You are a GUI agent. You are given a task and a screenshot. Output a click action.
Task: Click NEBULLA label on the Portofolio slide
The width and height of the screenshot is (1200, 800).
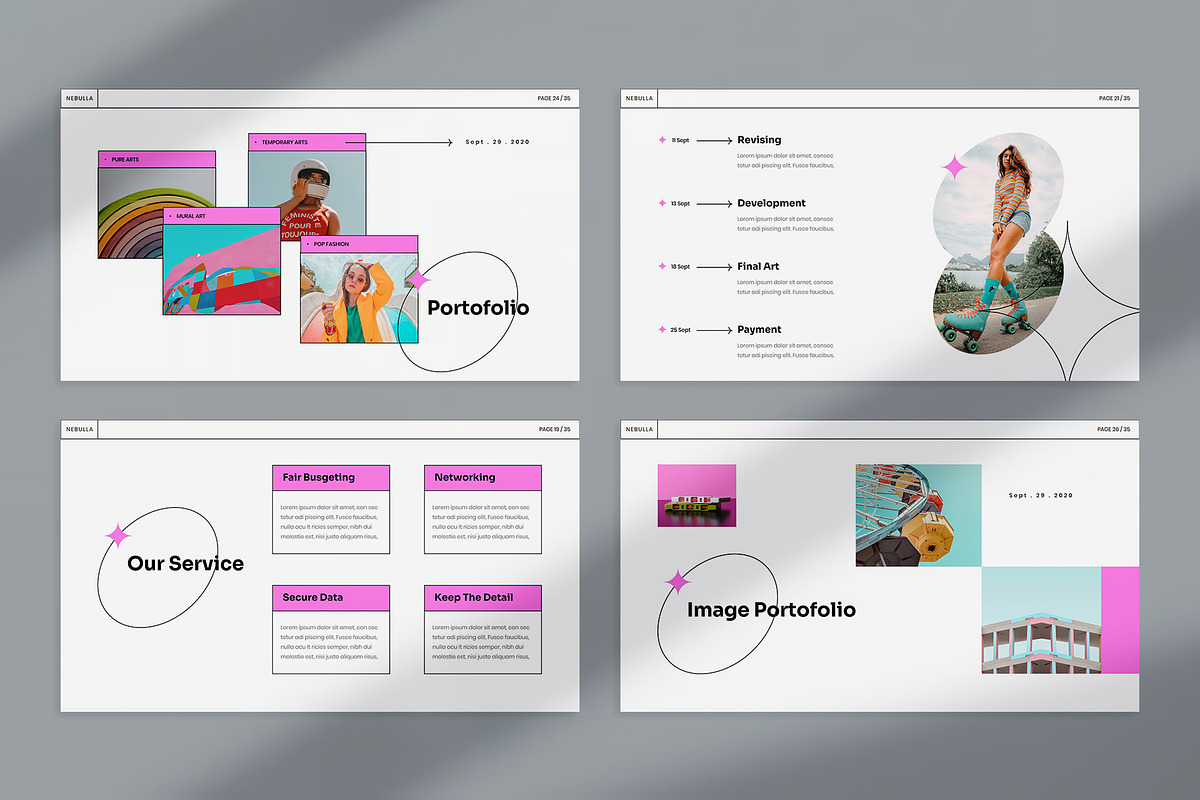click(x=79, y=98)
